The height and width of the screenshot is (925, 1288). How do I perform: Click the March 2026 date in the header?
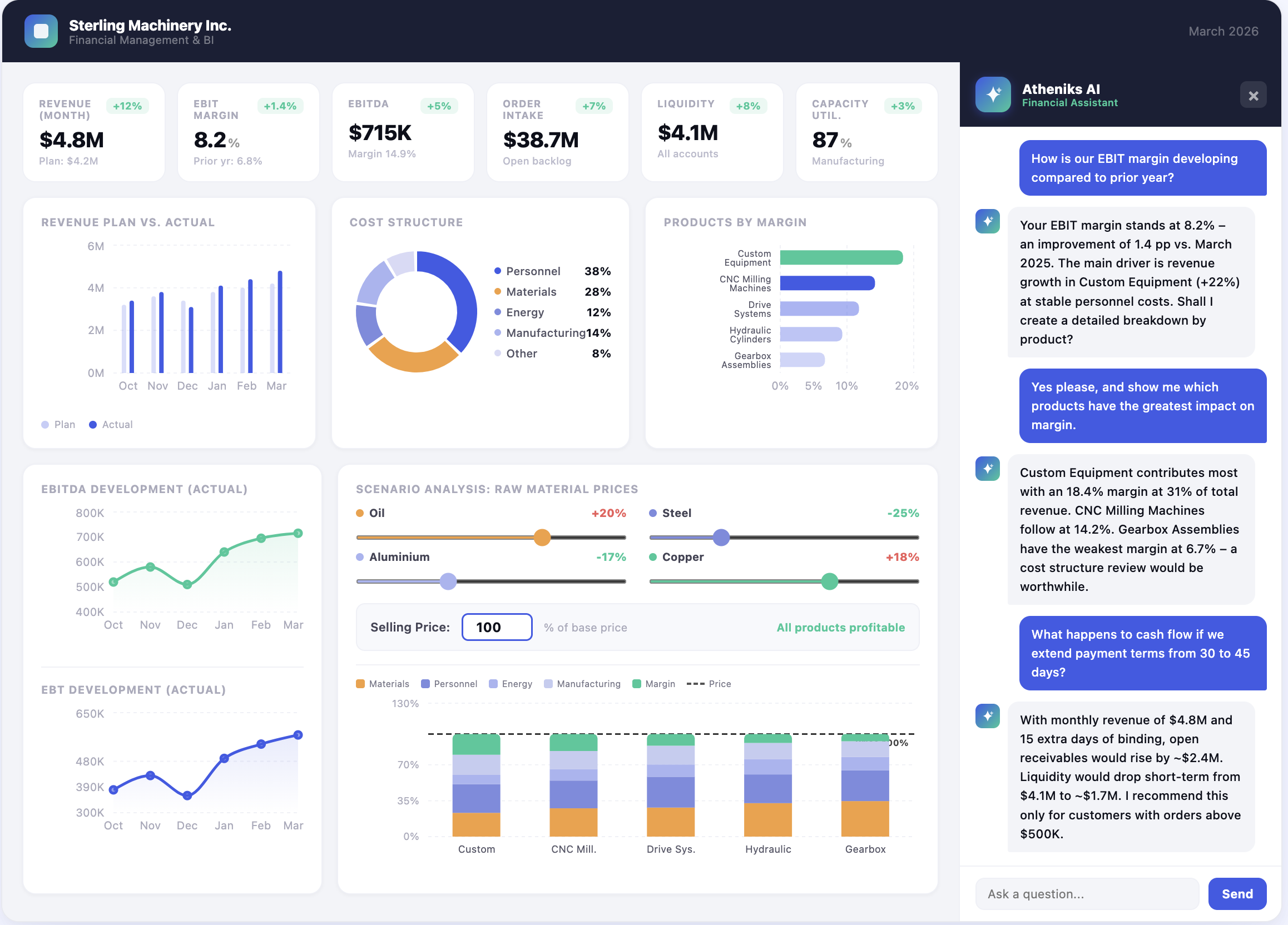pyautogui.click(x=1223, y=31)
